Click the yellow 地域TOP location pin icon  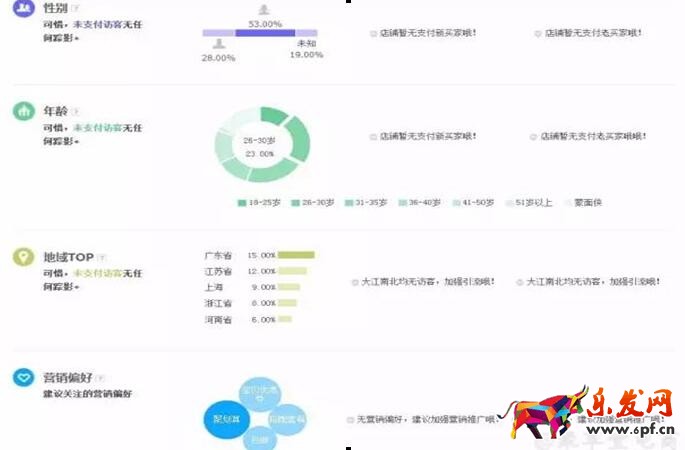click(23, 257)
